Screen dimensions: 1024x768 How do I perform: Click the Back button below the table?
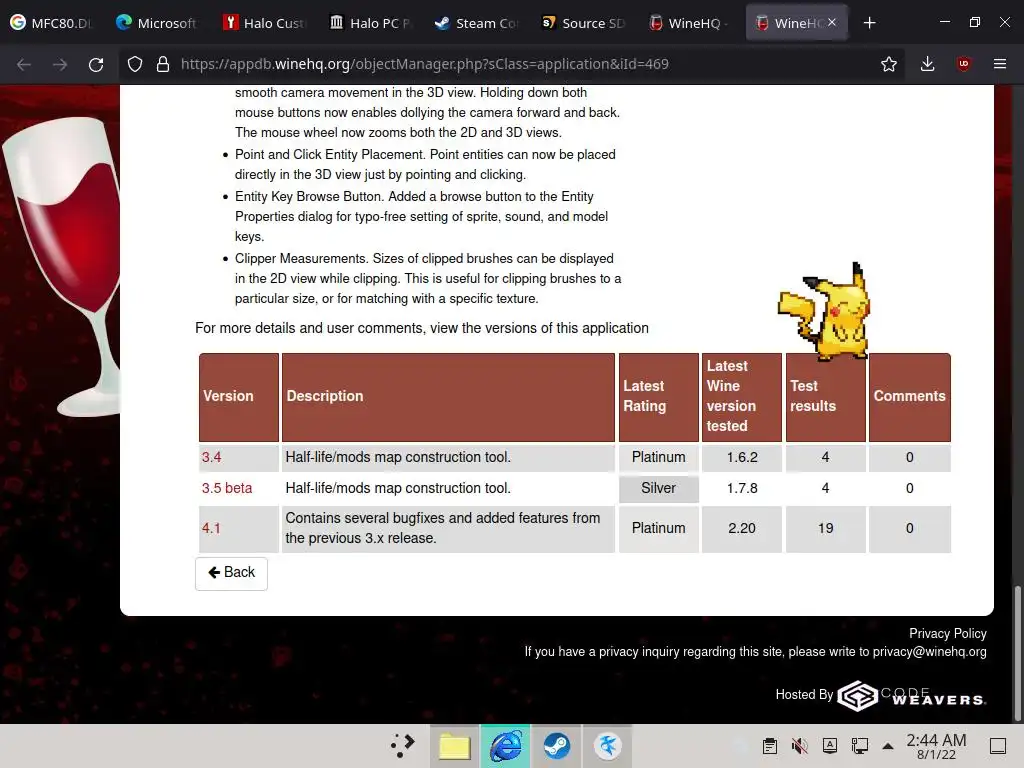(231, 573)
